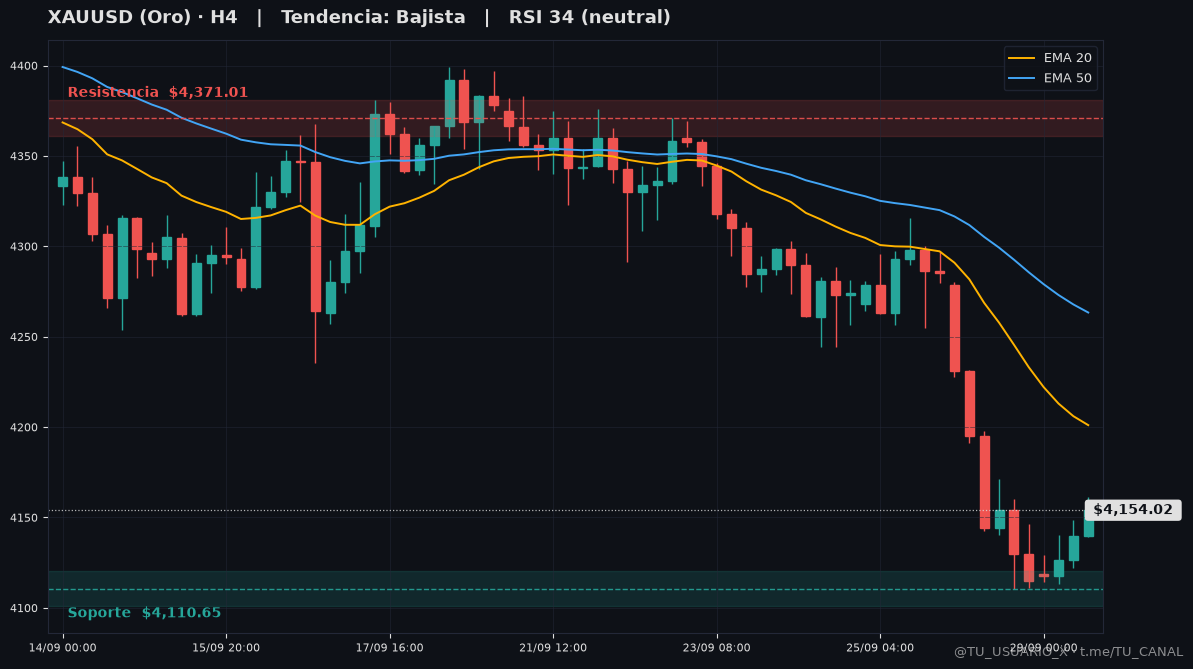This screenshot has width=1193, height=669.
Task: Click the yellow EMA 20 legend line swatch
Action: 1022,58
